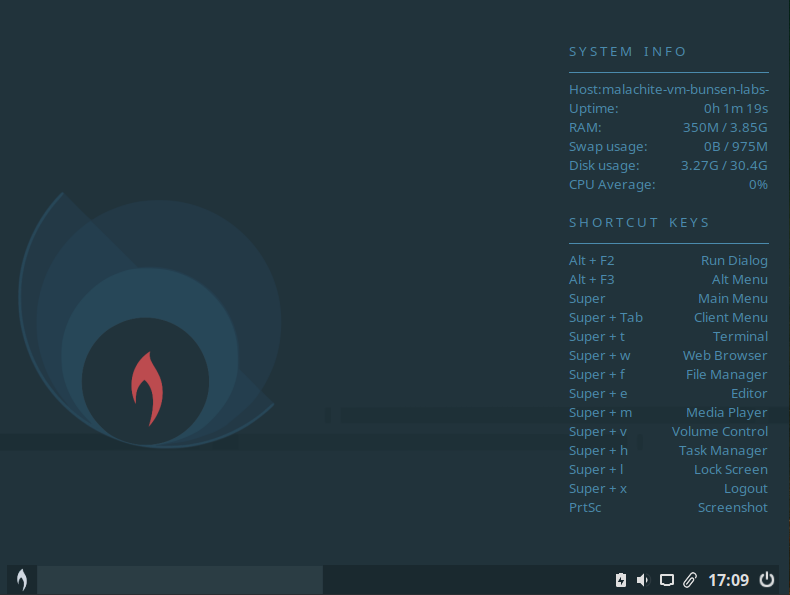Click the red flame wallpaper logo
The image size is (790, 595).
[147, 388]
